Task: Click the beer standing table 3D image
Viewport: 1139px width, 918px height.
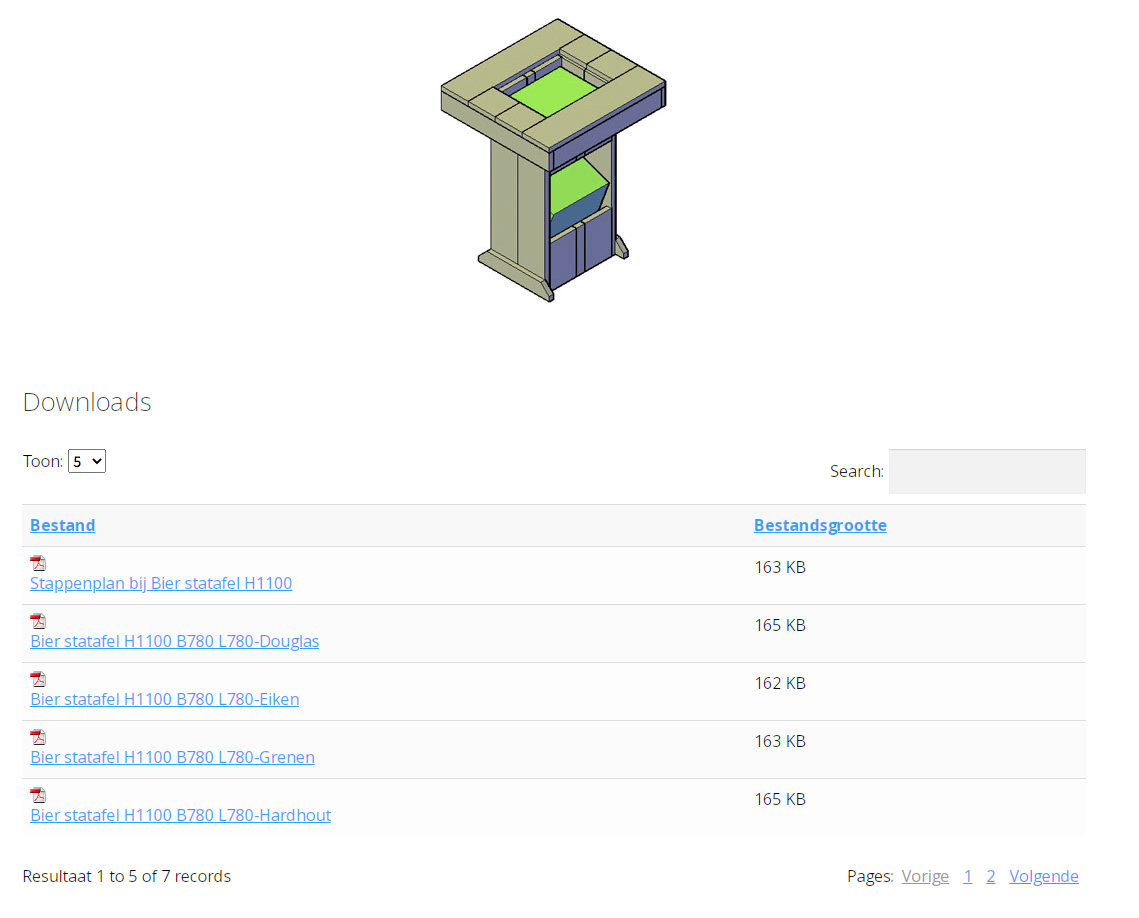Action: [x=553, y=160]
